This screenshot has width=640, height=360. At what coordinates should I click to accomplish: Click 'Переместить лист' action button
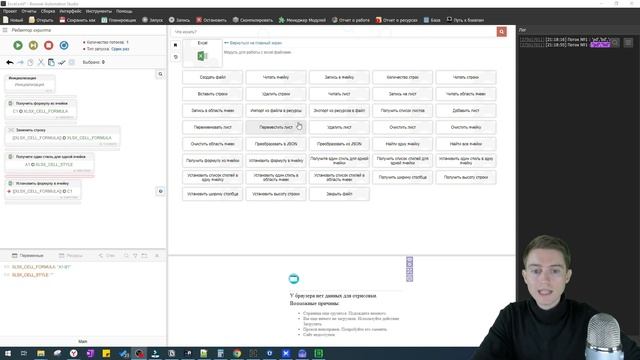pyautogui.click(x=276, y=127)
